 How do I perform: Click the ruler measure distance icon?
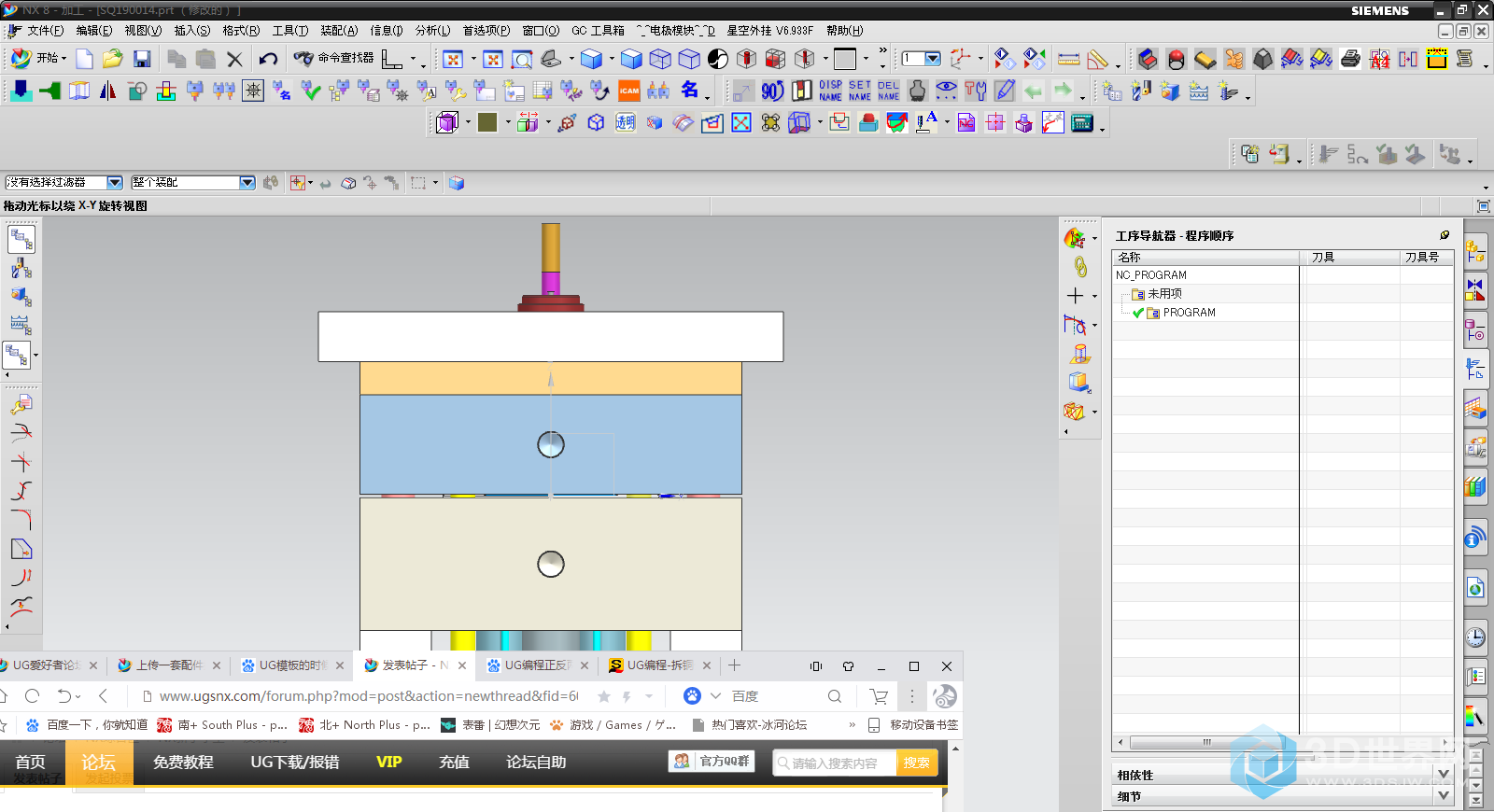(x=1069, y=60)
